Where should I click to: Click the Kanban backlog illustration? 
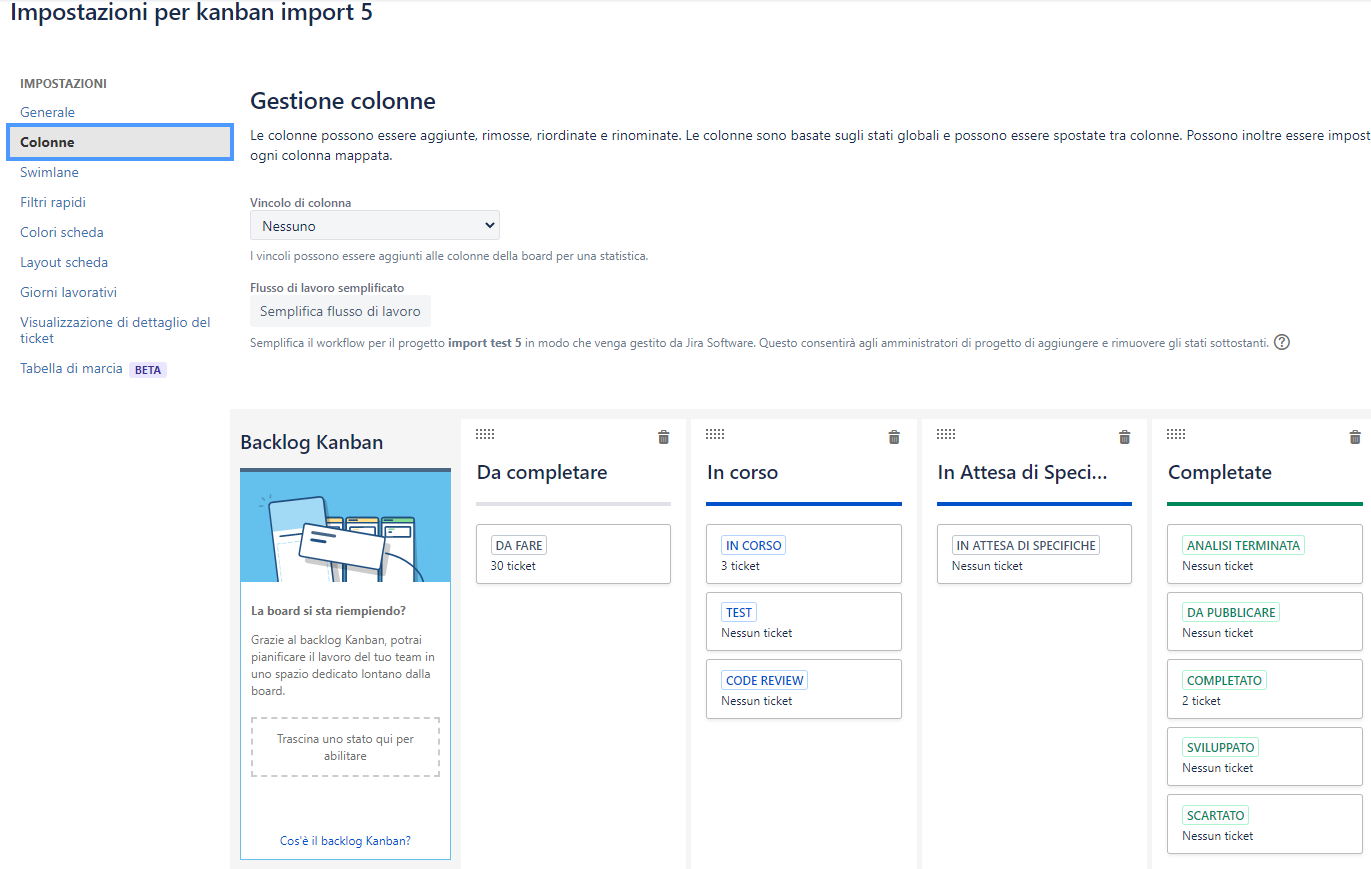345,527
